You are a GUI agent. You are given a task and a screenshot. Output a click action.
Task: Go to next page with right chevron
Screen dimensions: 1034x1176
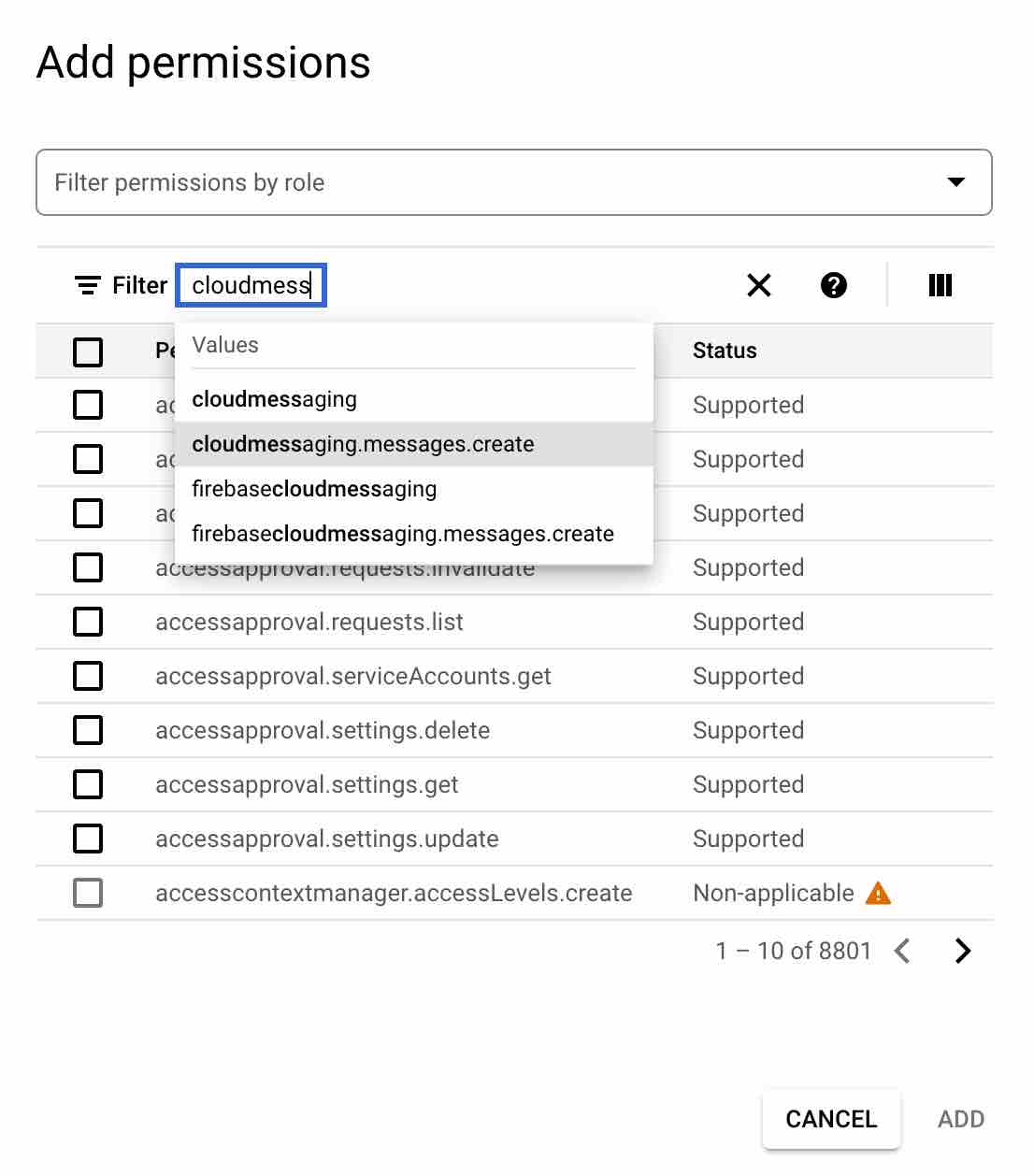964,951
